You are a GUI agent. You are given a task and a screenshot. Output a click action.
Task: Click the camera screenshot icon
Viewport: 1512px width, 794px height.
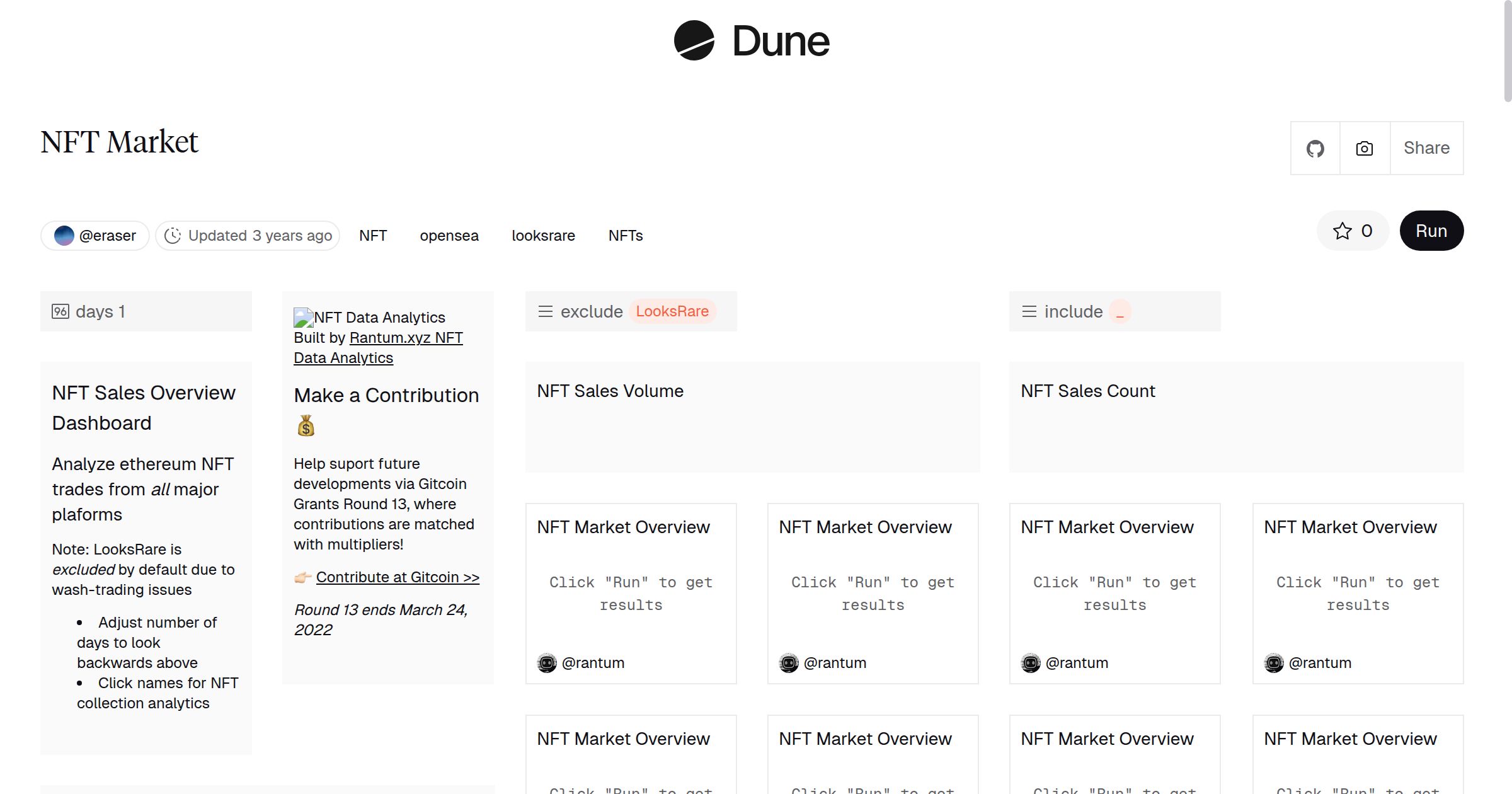click(1365, 149)
